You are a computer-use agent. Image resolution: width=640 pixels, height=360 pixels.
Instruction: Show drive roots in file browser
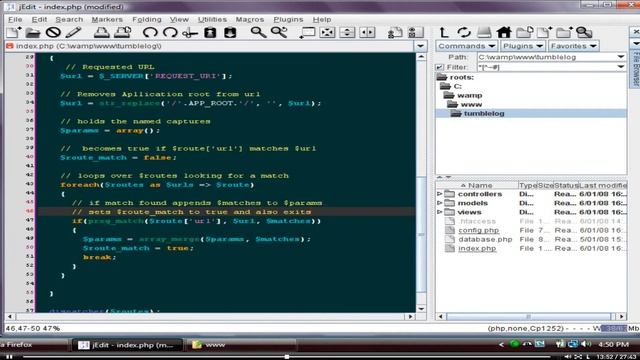pyautogui.click(x=484, y=32)
